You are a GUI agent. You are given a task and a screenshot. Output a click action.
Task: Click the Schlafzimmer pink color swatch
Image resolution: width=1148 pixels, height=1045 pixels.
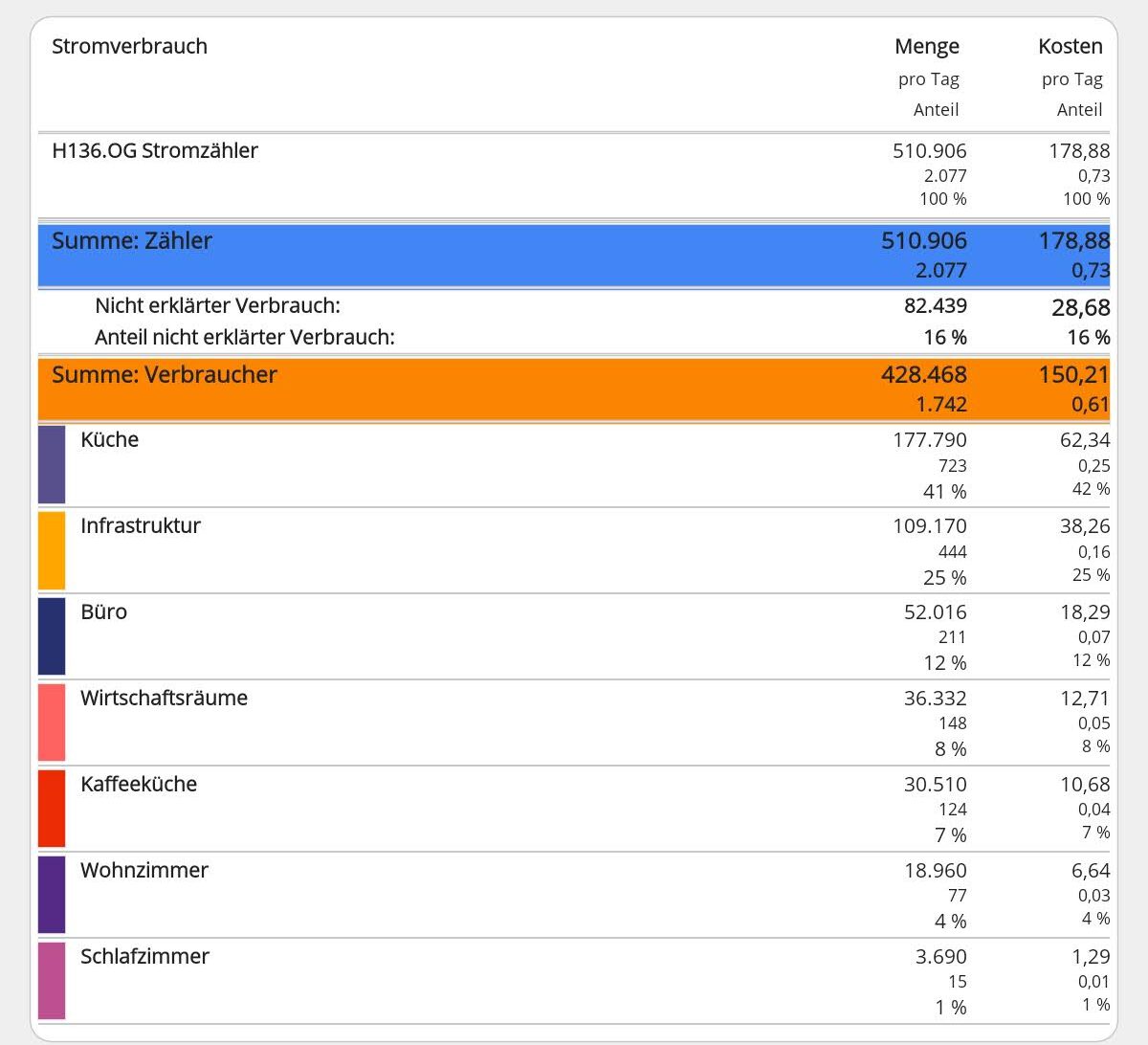tap(52, 981)
